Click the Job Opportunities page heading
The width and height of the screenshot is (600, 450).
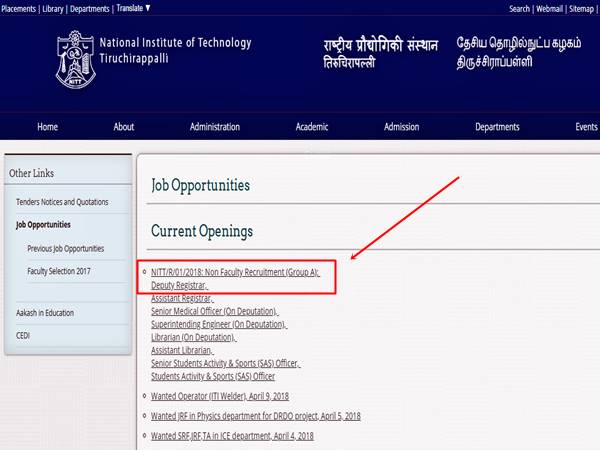(201, 186)
